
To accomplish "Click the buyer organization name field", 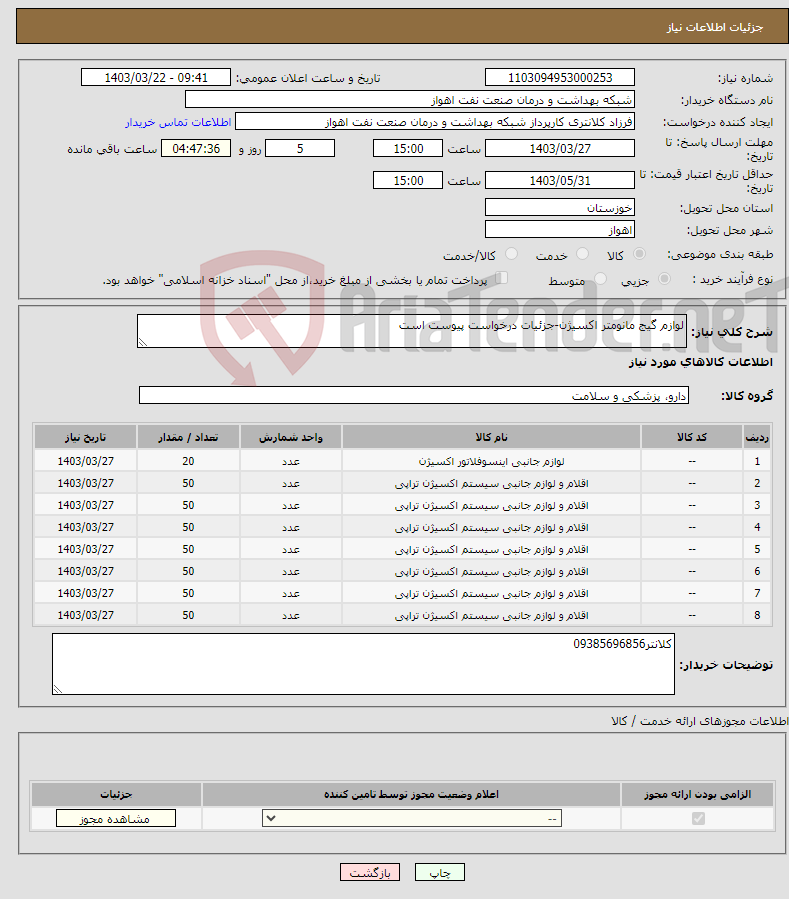I will 410,100.
